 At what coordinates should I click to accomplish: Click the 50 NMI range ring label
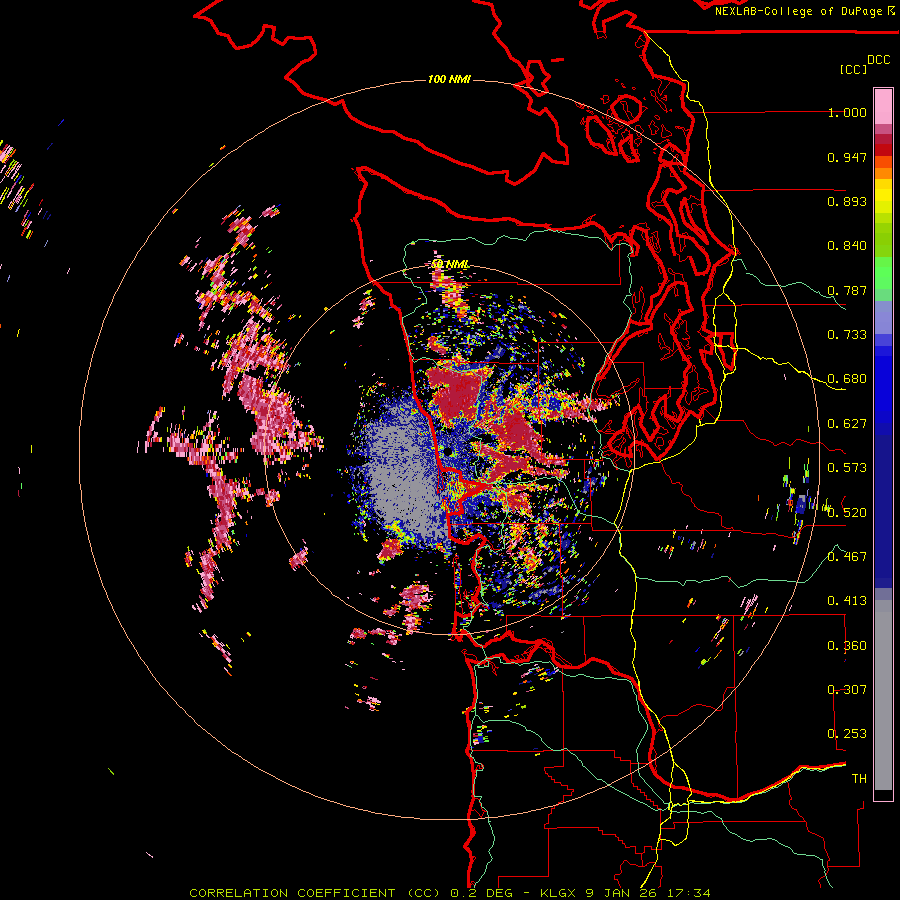click(450, 264)
